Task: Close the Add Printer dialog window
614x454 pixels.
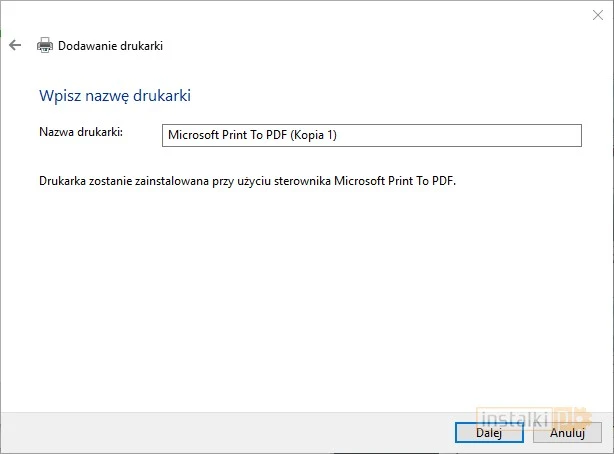Action: [597, 15]
